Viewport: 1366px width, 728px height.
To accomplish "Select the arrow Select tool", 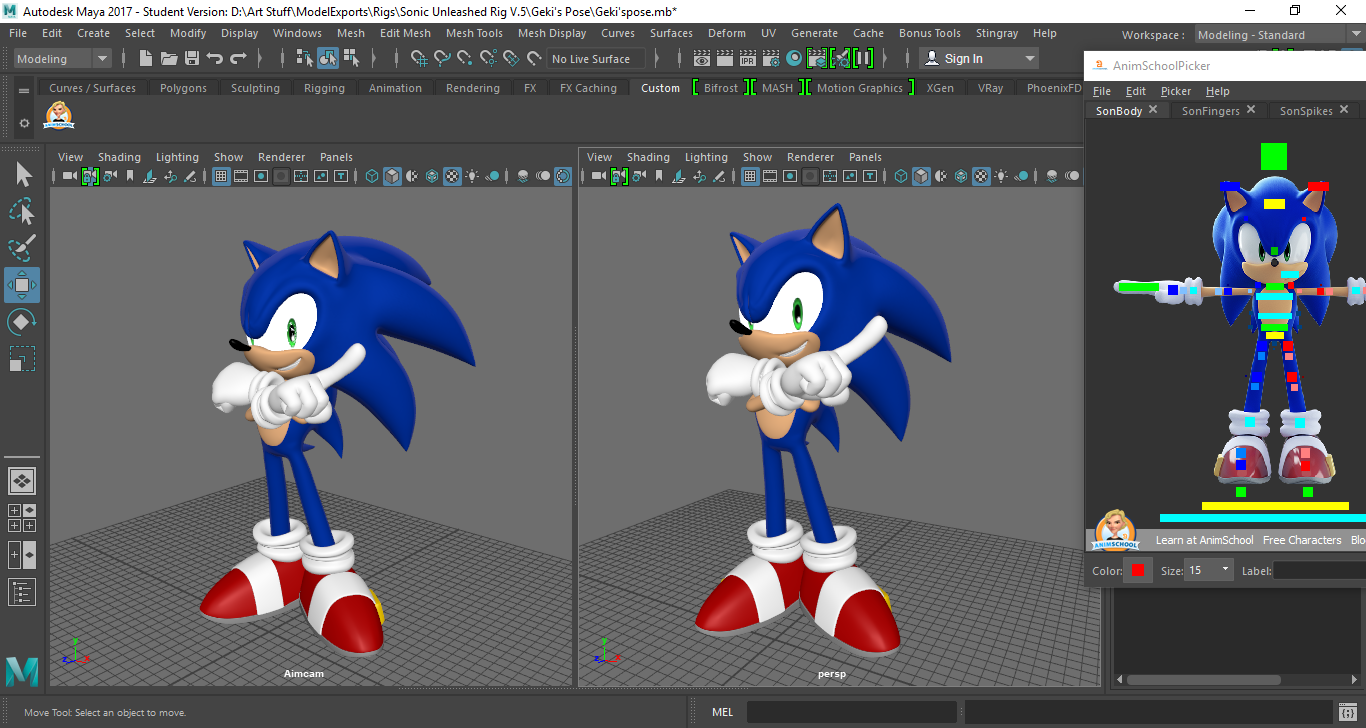I will pos(23,175).
